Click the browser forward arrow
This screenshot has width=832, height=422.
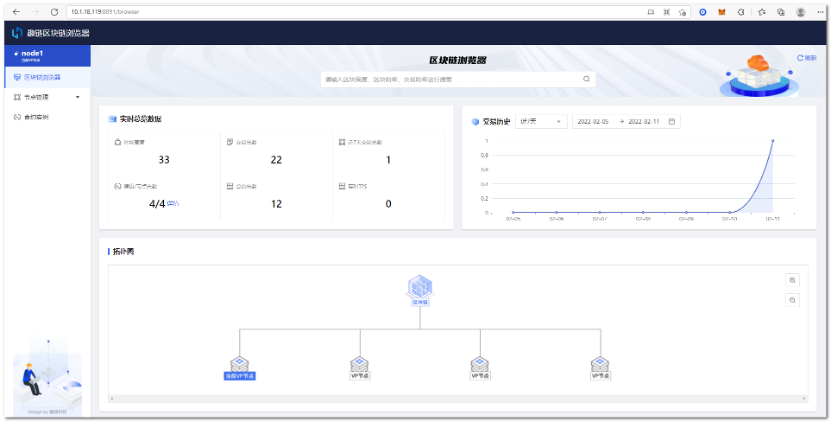click(x=36, y=12)
